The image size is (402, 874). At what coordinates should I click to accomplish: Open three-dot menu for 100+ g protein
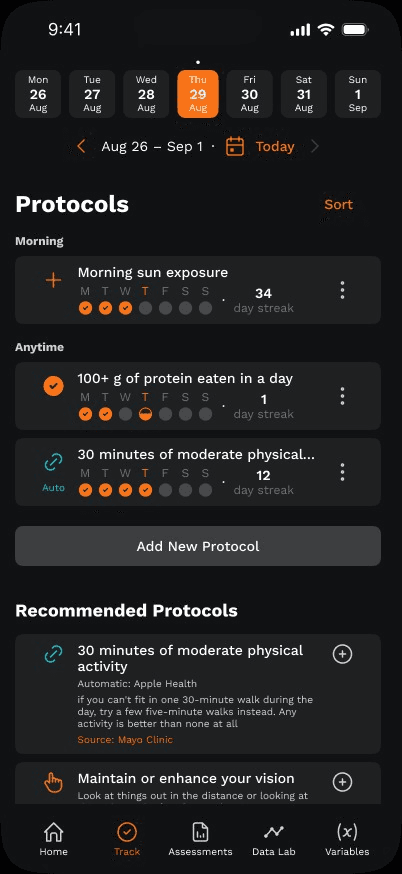point(342,396)
